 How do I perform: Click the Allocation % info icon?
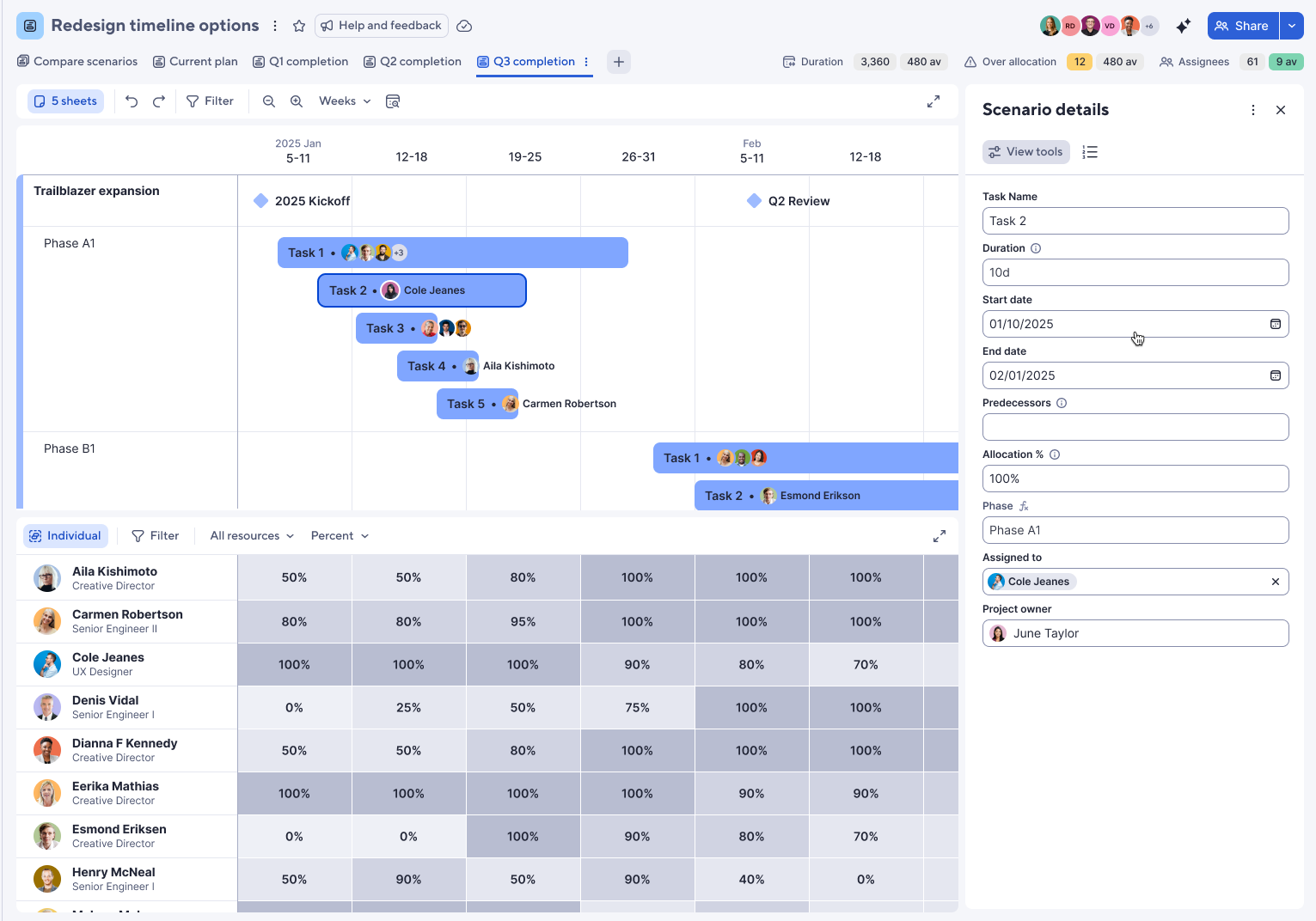(x=1055, y=454)
